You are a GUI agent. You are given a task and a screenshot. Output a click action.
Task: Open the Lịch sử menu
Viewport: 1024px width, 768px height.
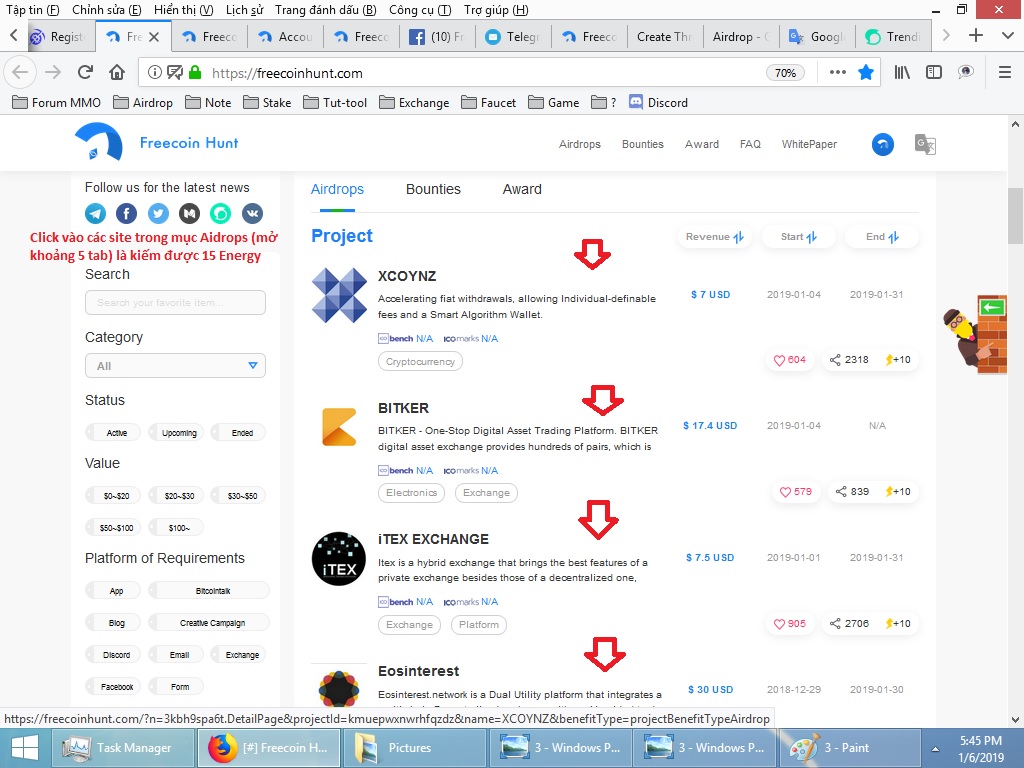(244, 10)
